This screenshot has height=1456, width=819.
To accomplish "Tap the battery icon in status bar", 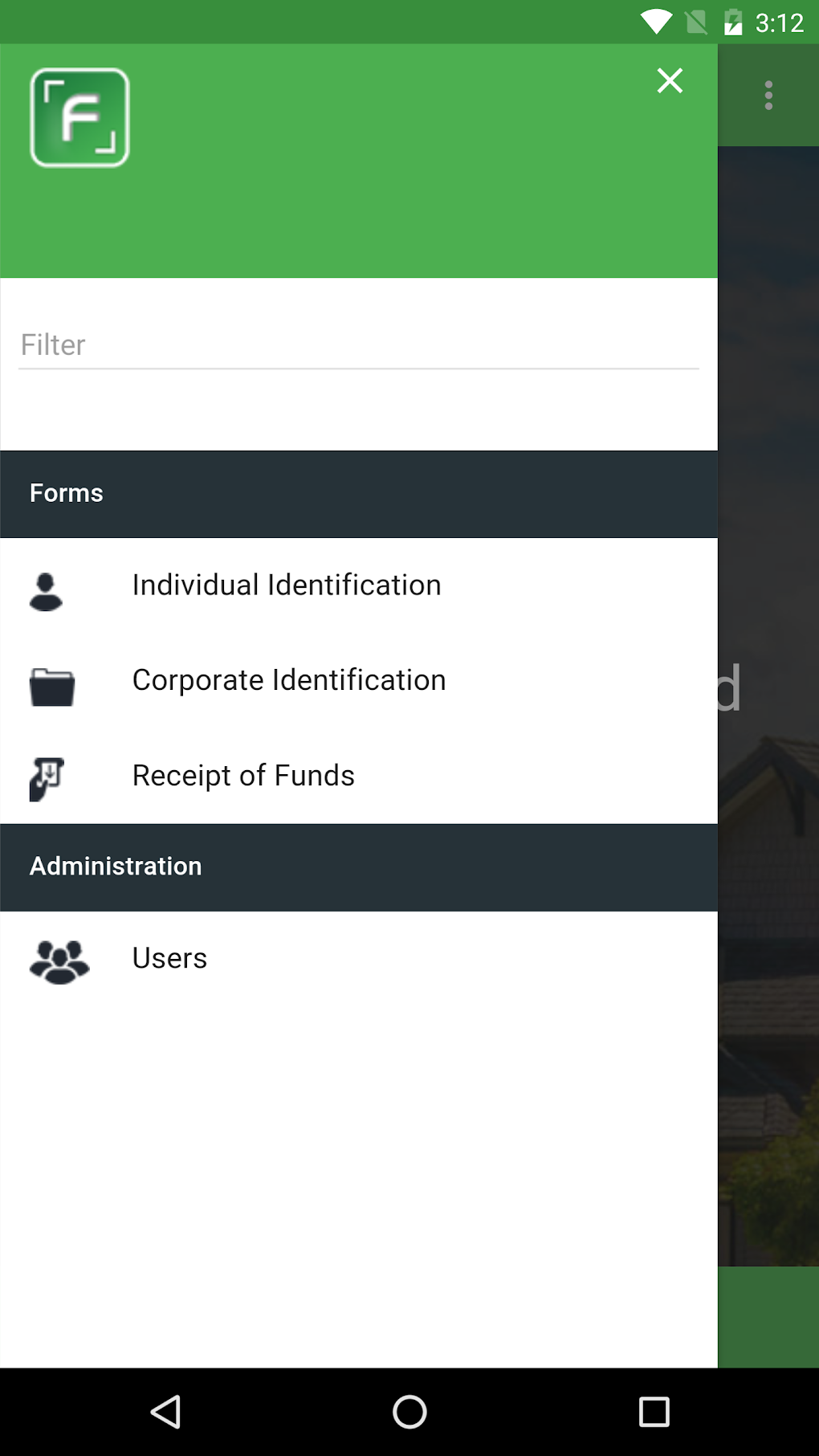I will click(x=732, y=22).
